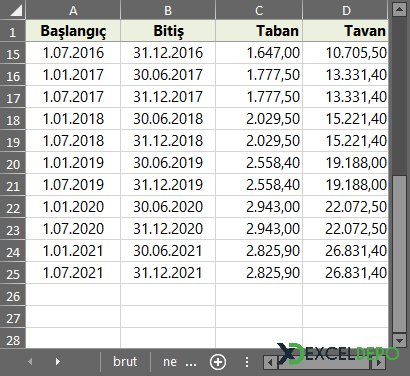
Task: Select Taban value in row 17
Action: tap(259, 97)
